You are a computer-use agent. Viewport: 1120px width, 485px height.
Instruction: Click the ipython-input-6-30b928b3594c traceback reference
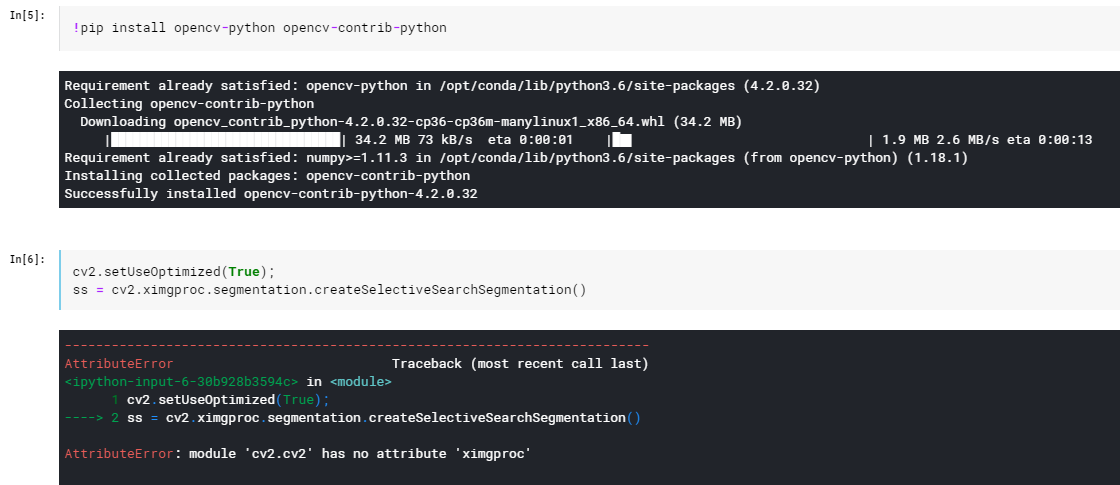(x=182, y=382)
